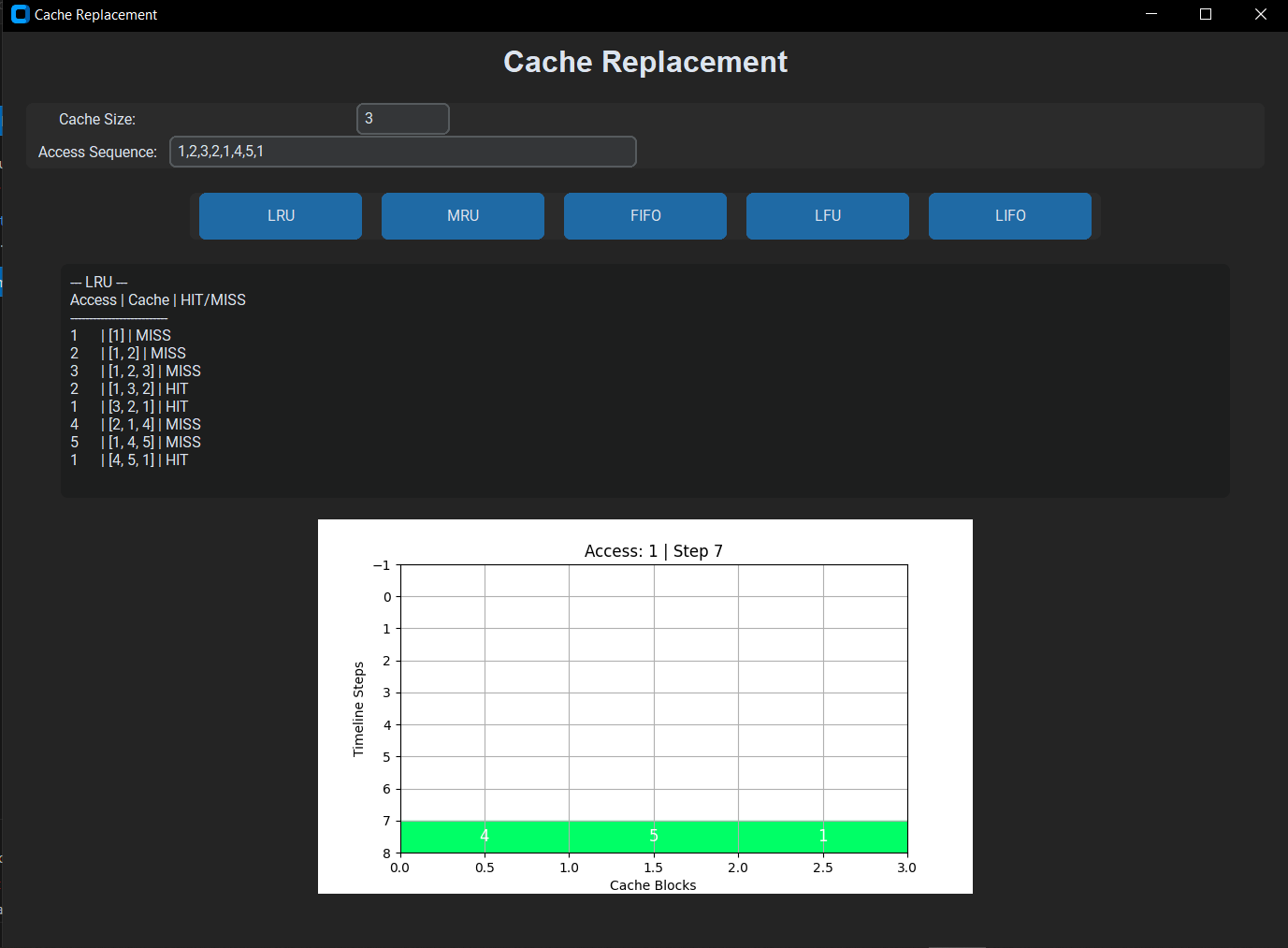Click the 'Timeline Steps' axis label
1288x948 pixels.
coord(358,709)
